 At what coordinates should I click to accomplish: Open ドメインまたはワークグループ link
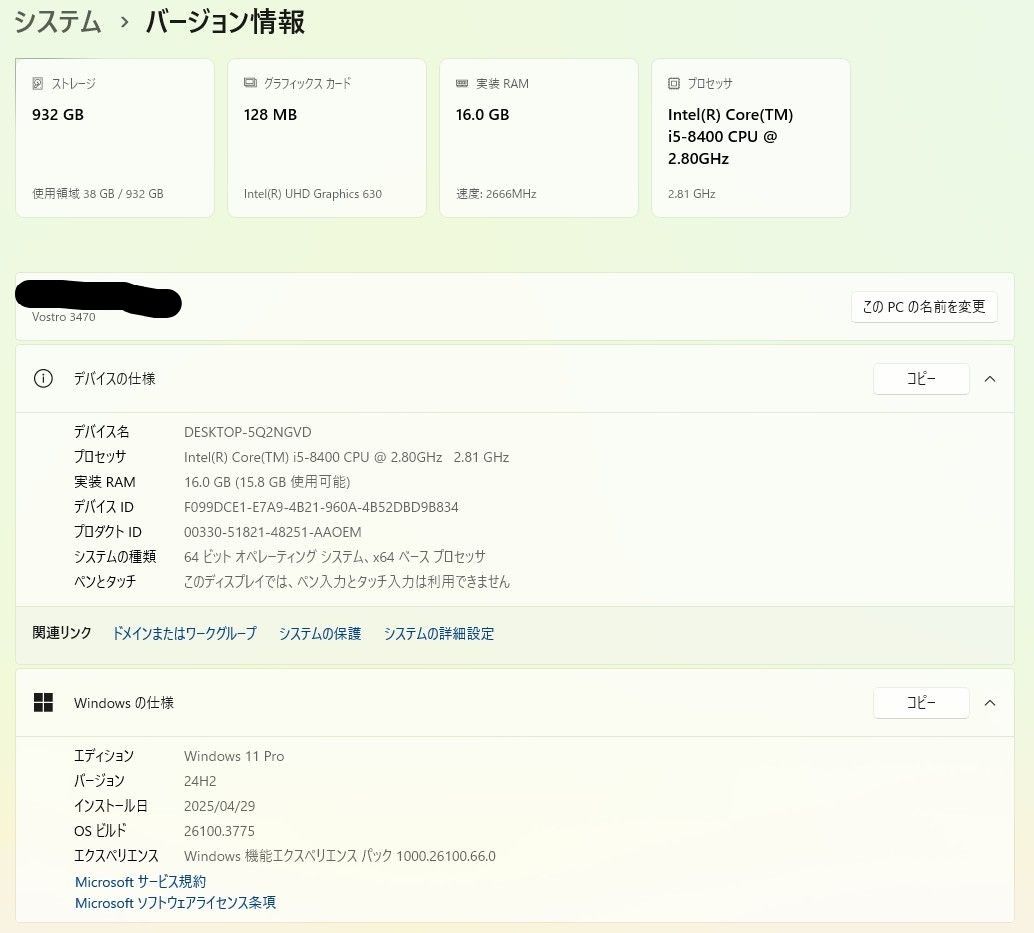[185, 634]
